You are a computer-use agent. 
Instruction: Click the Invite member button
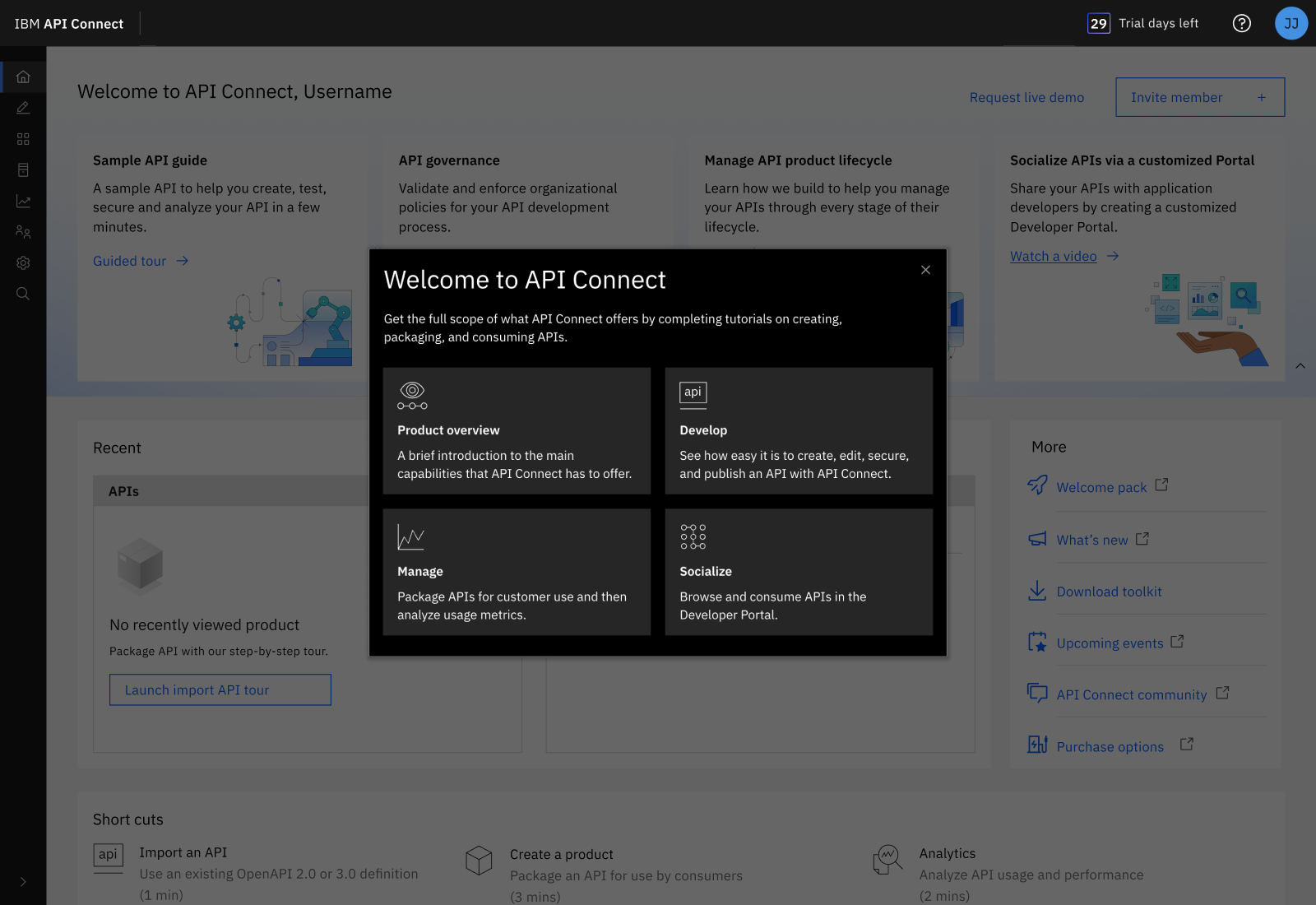(1200, 97)
